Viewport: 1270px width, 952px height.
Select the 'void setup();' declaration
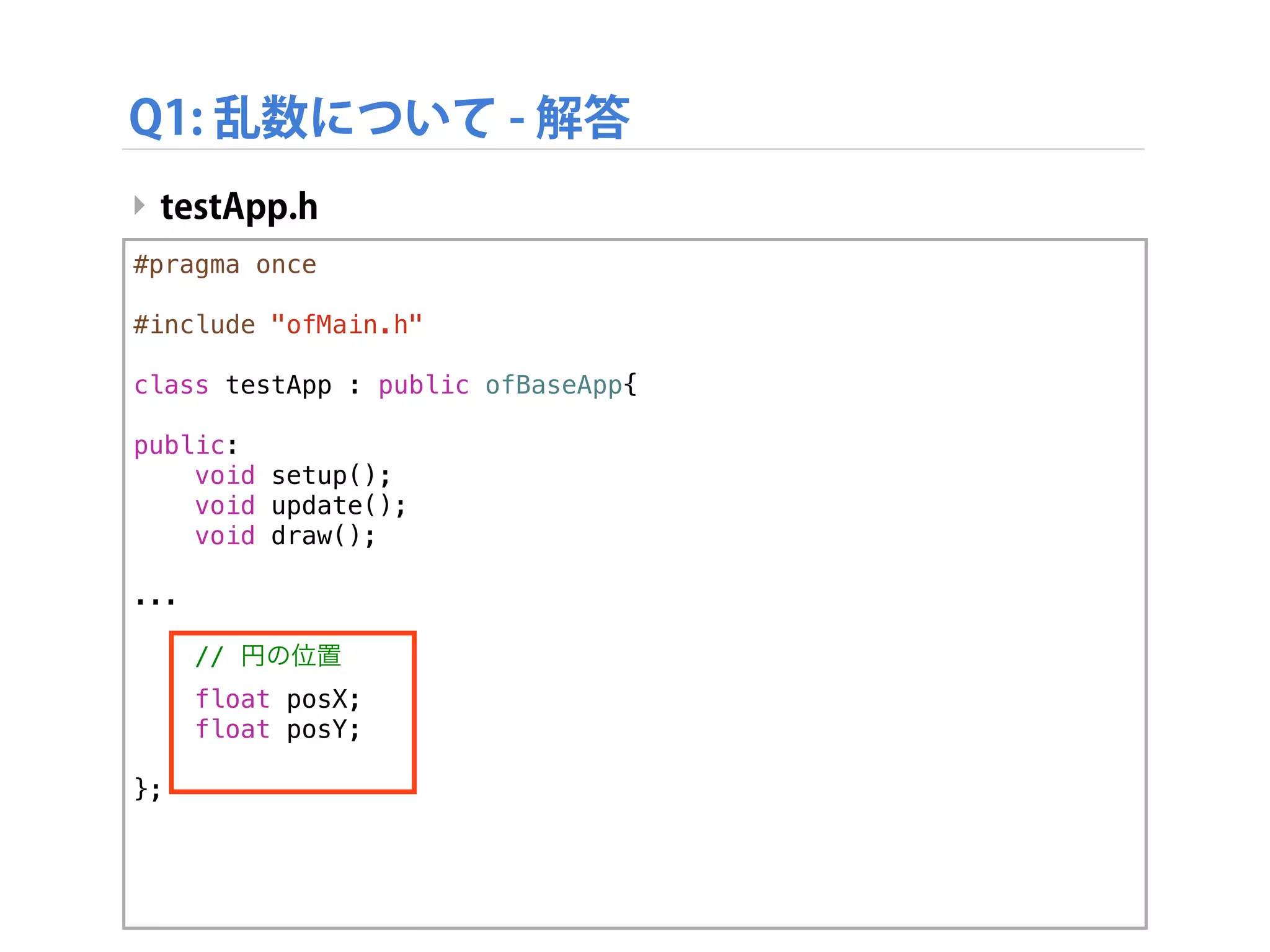point(293,476)
